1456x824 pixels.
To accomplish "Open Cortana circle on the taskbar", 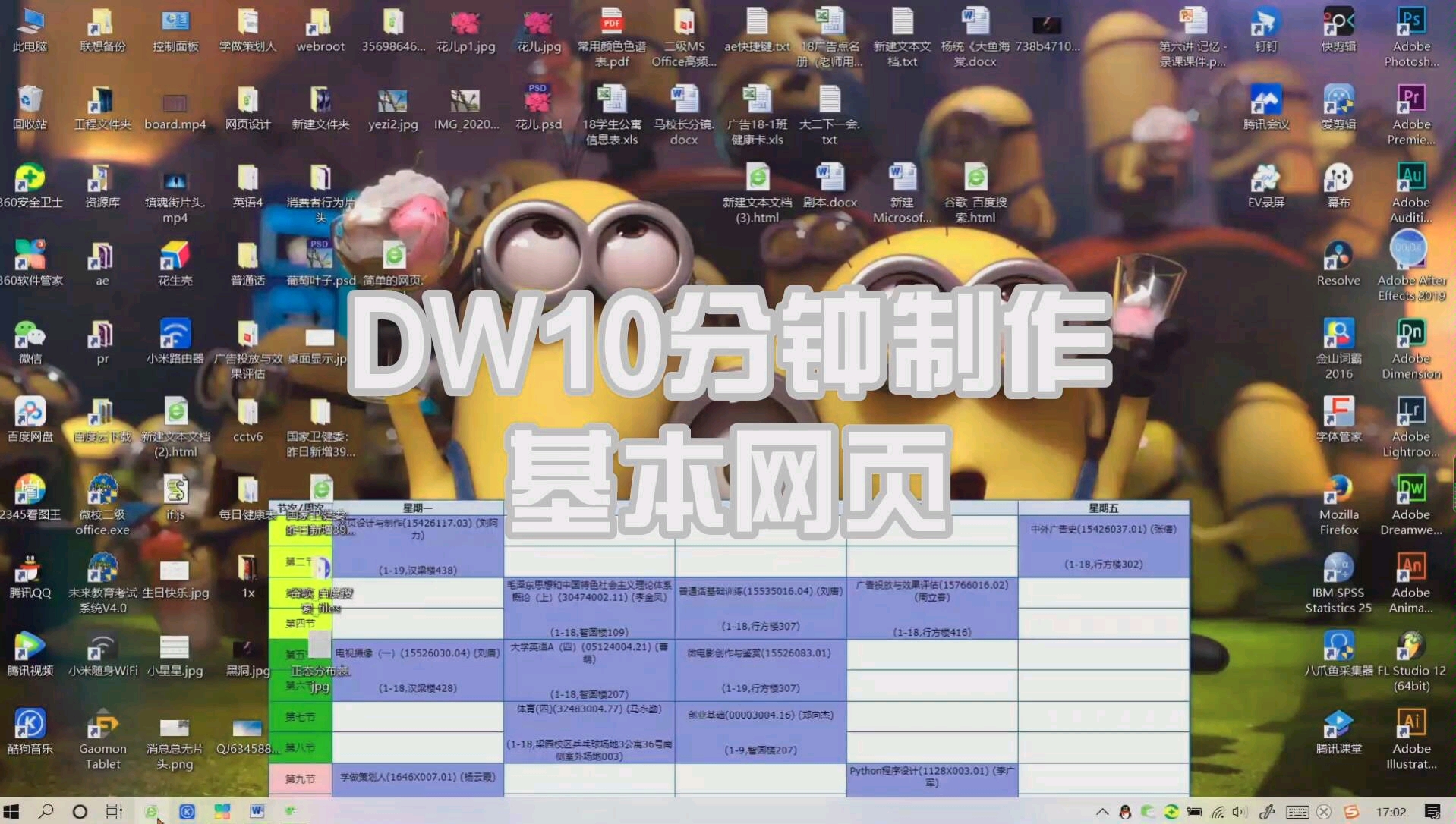I will coord(79,811).
